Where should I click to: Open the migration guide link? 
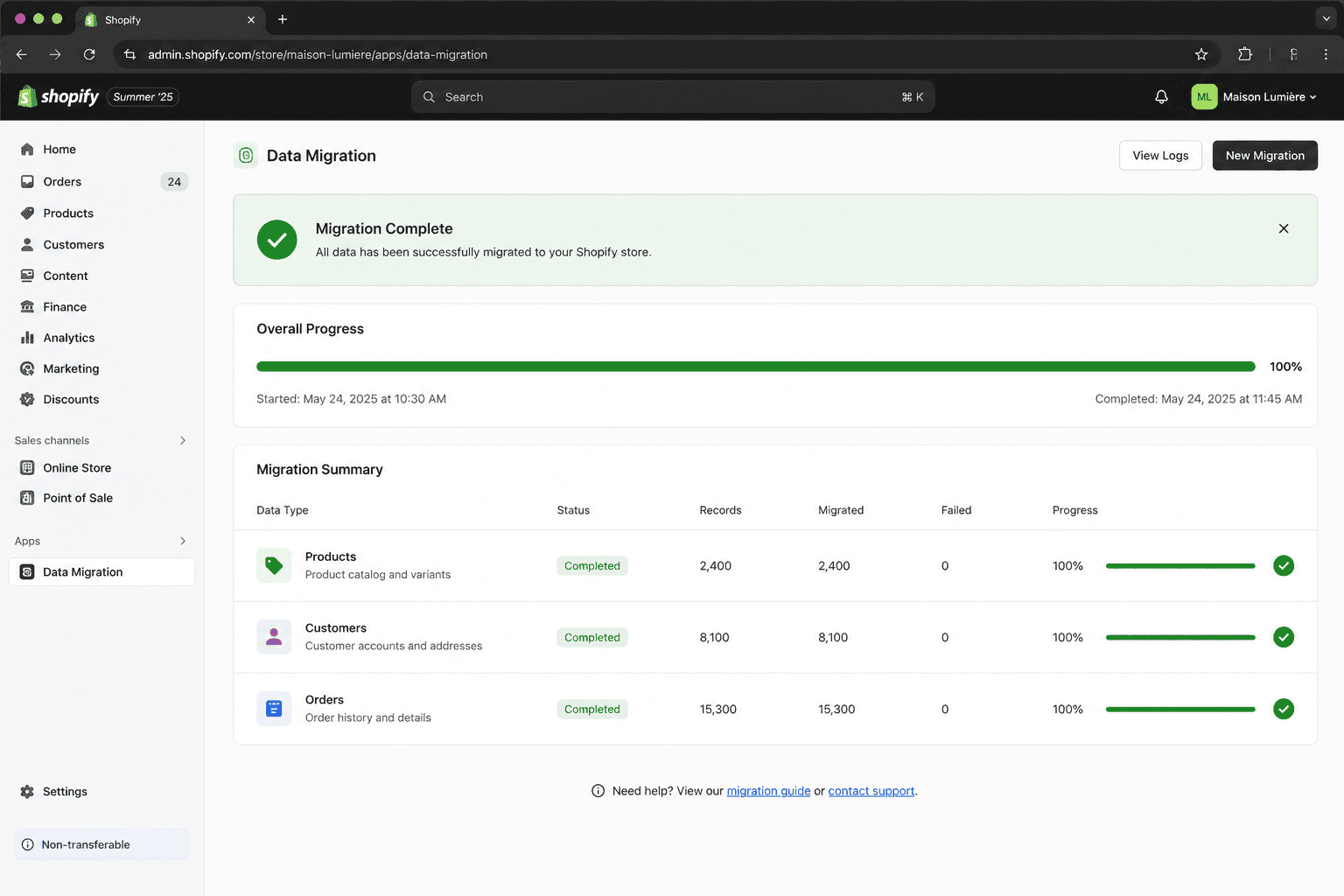[768, 791]
